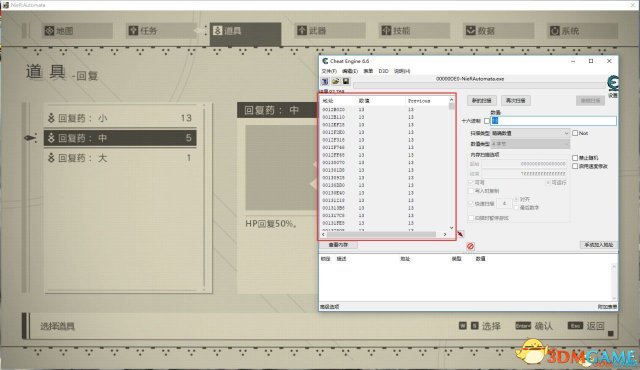The image size is (640, 370).
Task: Check the 禁止随机 checkbox
Action: pyautogui.click(x=575, y=157)
